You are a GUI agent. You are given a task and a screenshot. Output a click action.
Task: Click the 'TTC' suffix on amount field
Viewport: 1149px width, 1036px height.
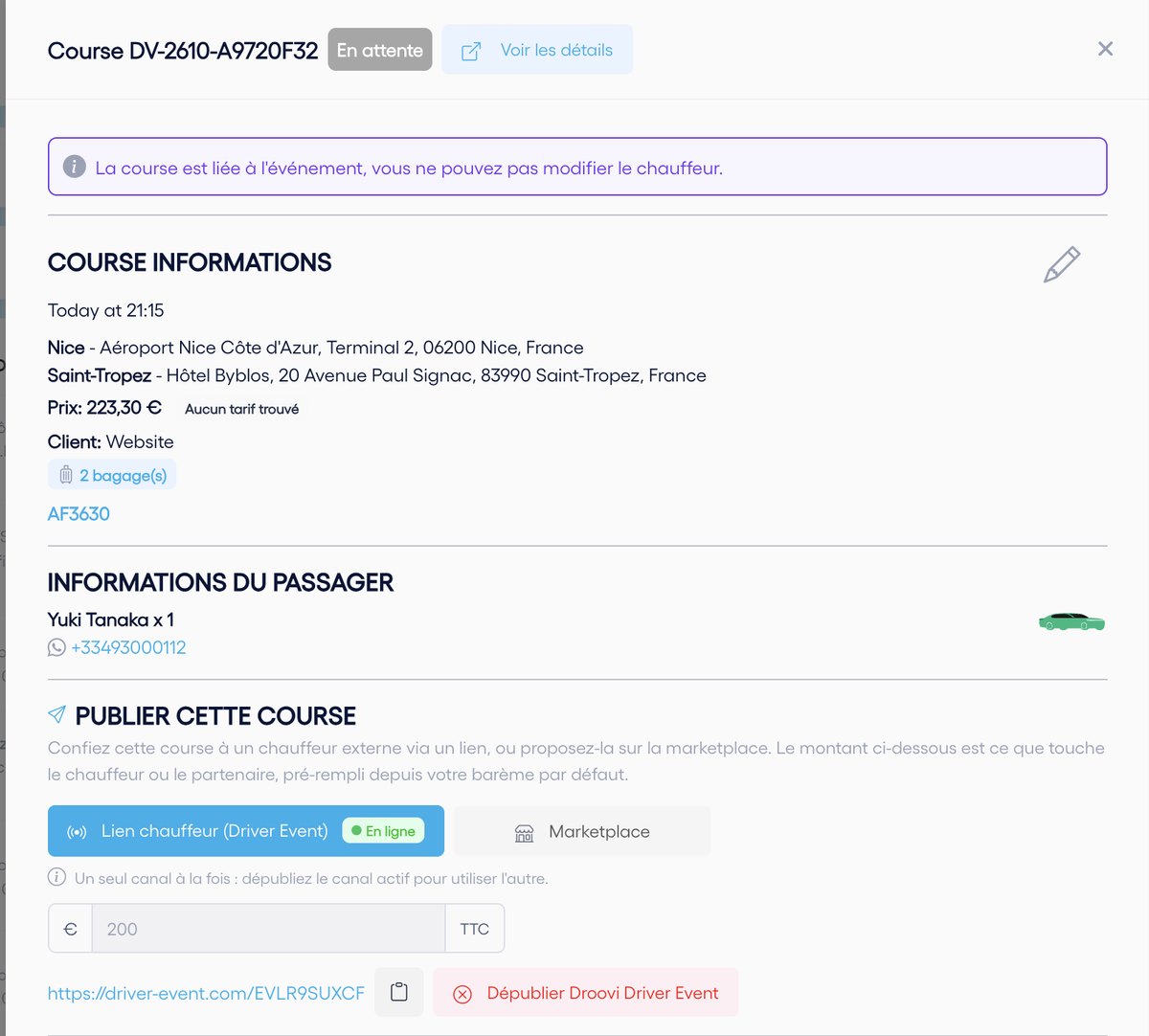475,929
